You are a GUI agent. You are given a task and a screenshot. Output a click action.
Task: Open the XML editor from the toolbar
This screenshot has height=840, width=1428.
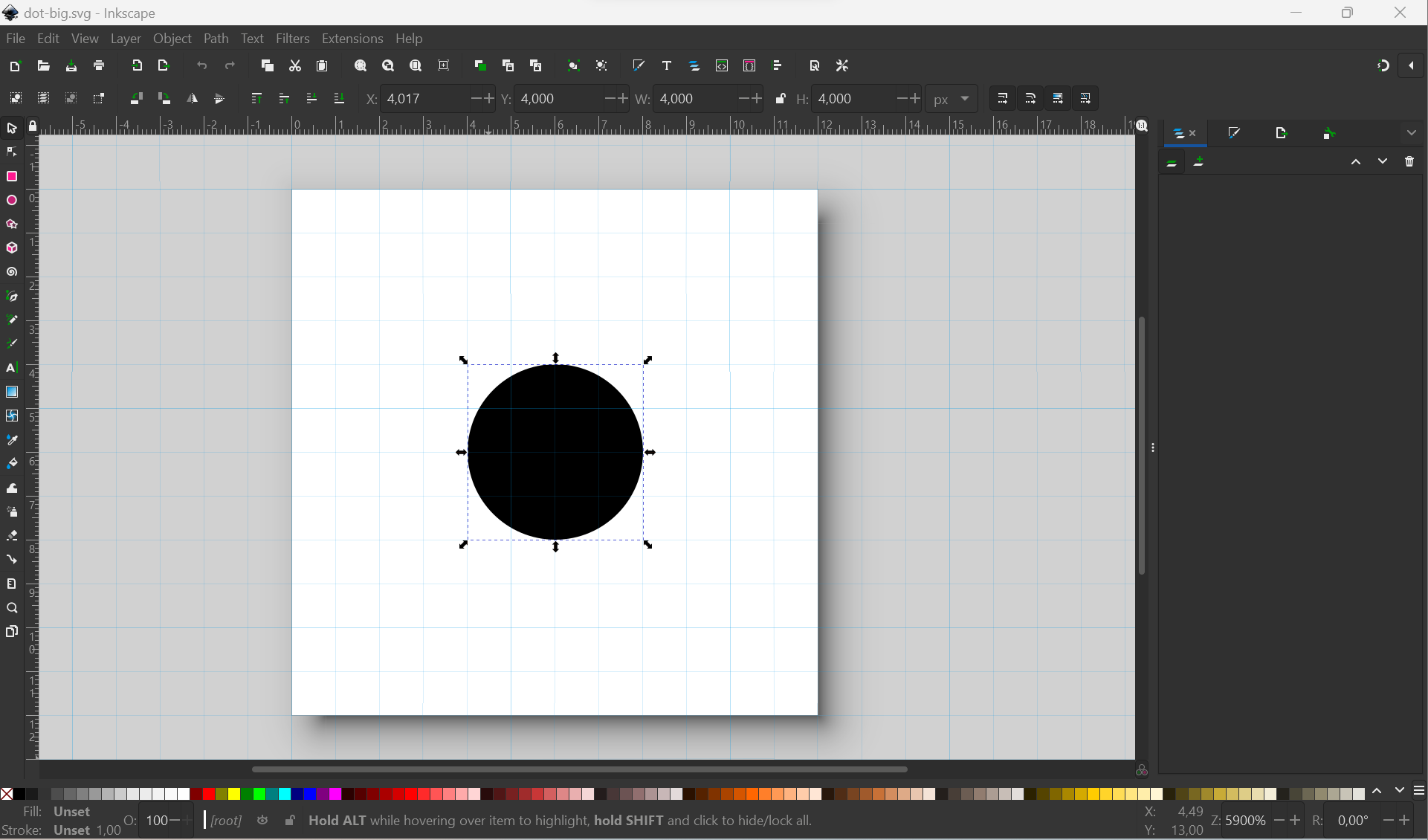click(x=723, y=65)
